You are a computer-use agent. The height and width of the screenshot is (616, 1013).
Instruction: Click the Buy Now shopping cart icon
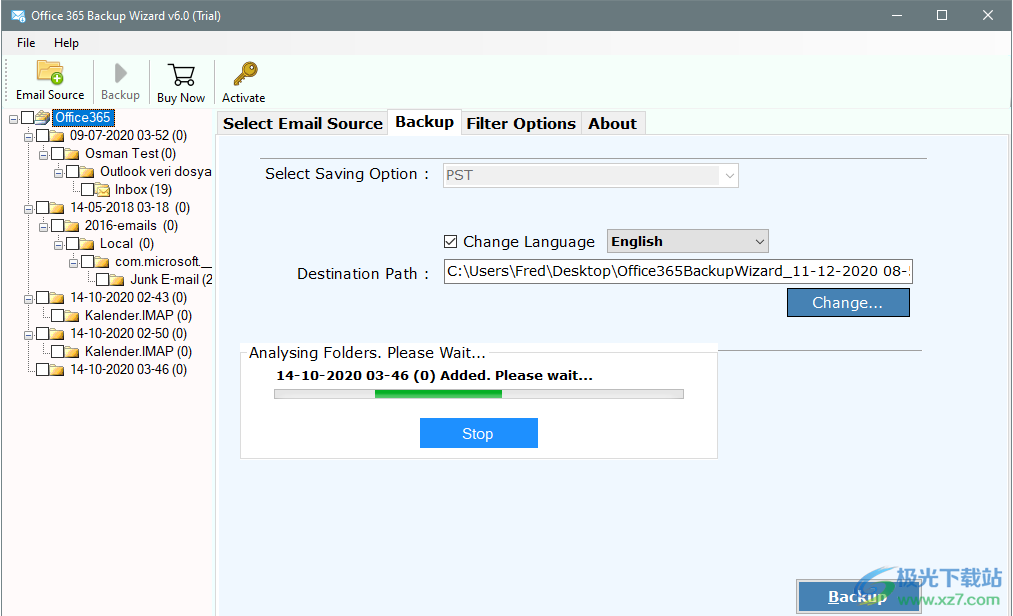pos(180,75)
